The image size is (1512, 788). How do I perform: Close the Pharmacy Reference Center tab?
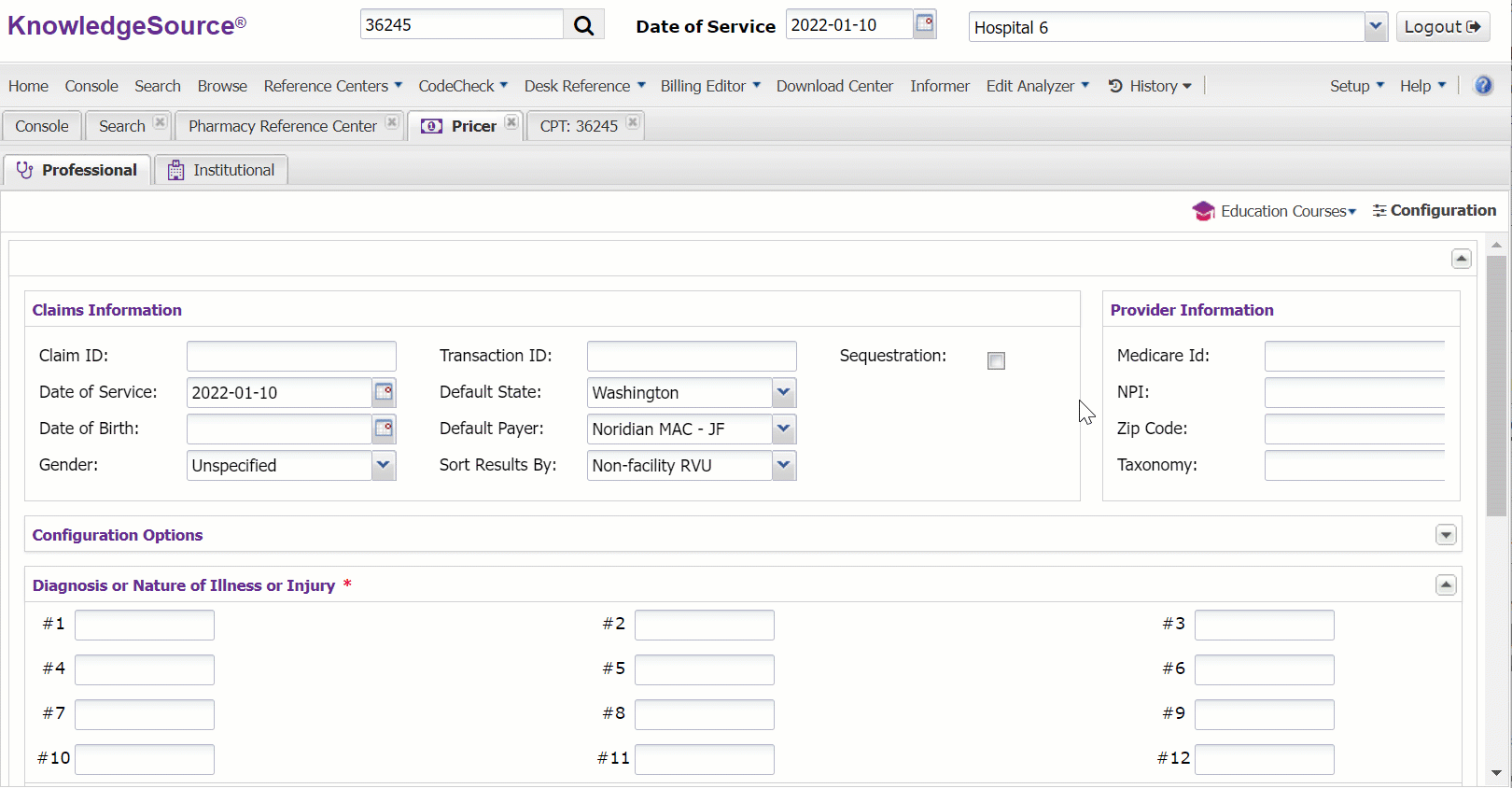coord(392,122)
